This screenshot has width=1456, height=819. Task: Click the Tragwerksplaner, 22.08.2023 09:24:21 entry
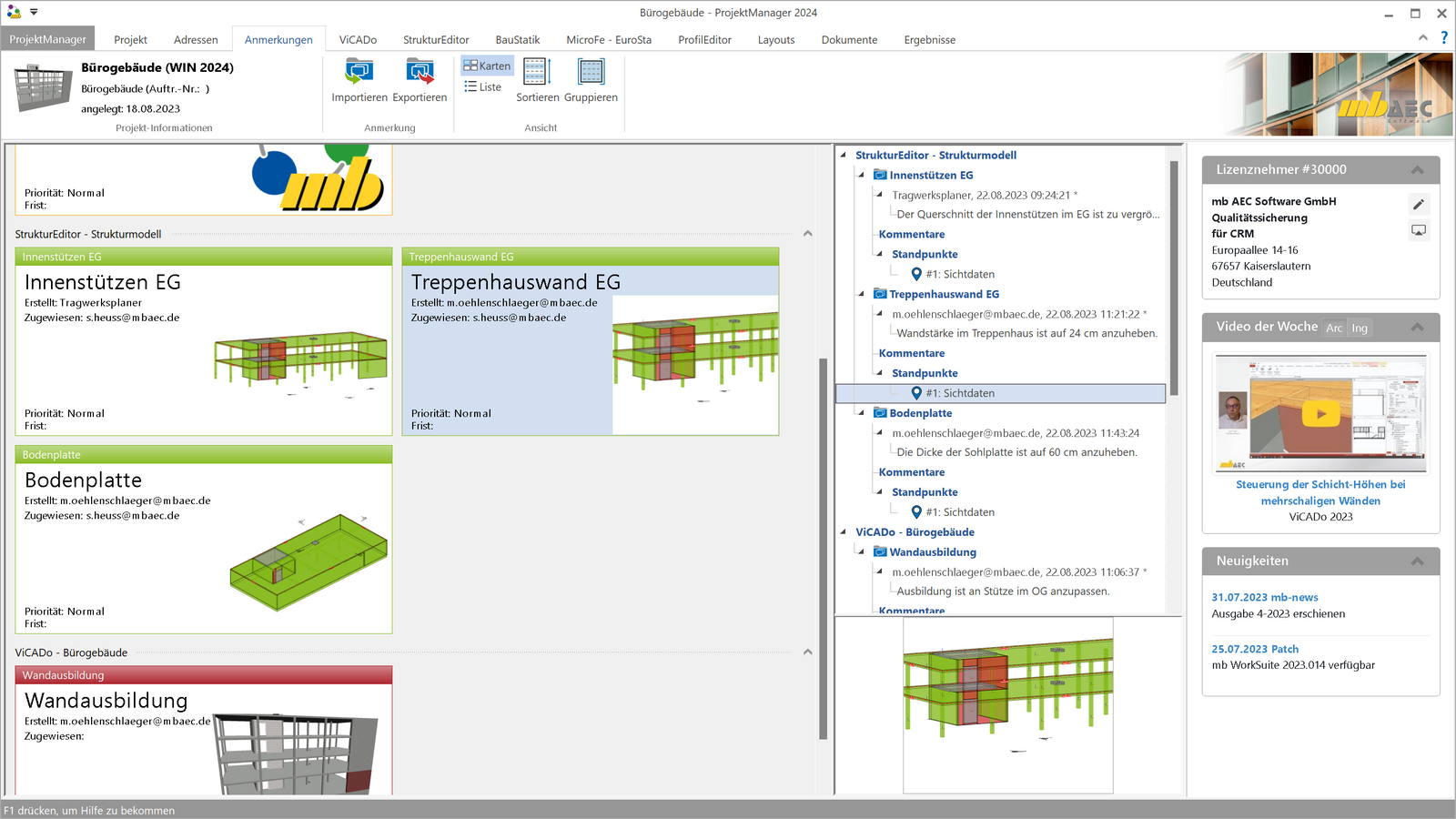pos(985,195)
